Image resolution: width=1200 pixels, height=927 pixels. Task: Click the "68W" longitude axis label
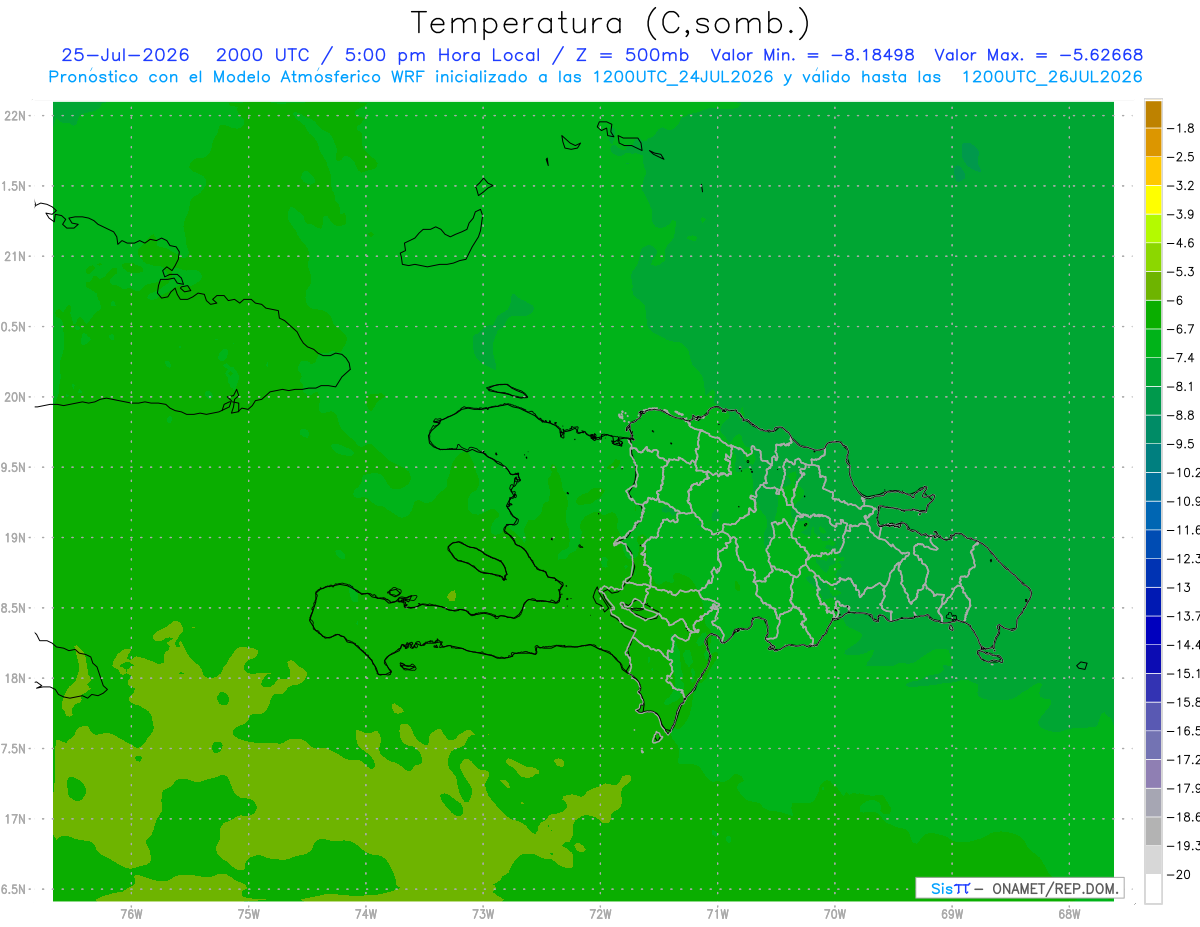click(x=1068, y=913)
